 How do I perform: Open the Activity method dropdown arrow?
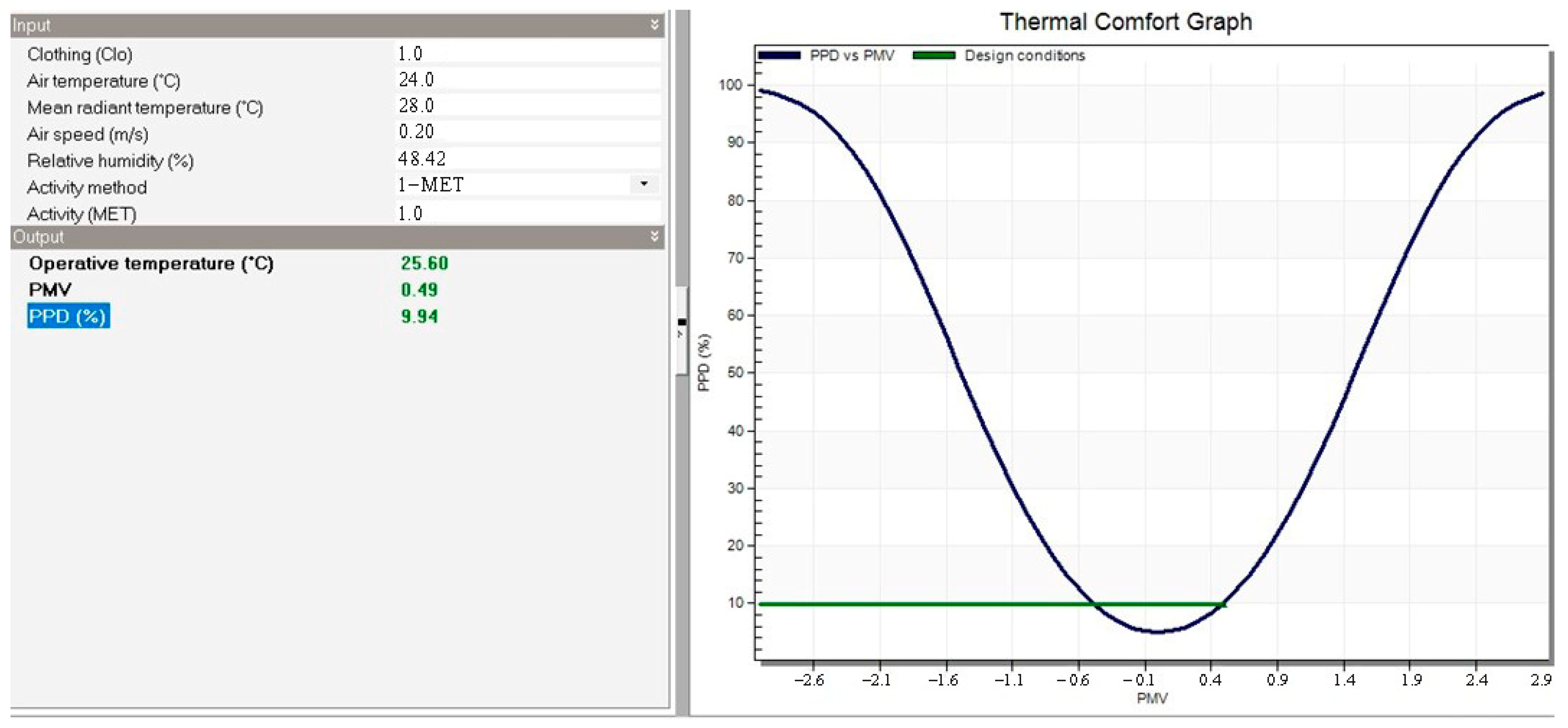click(643, 184)
